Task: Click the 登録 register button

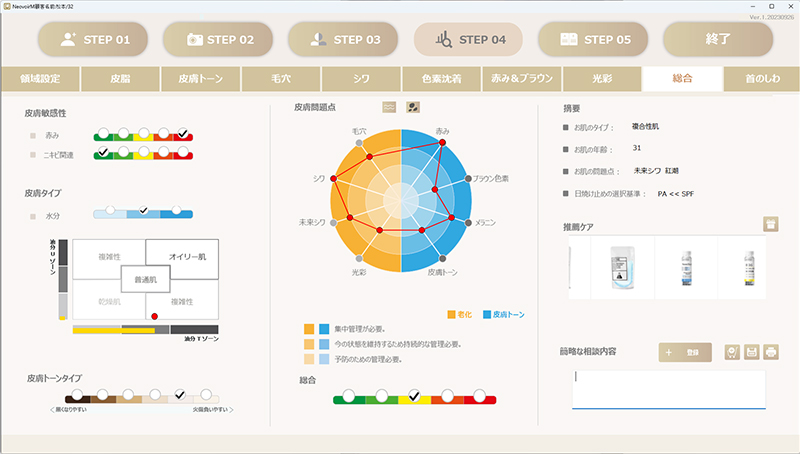Action: (x=686, y=352)
